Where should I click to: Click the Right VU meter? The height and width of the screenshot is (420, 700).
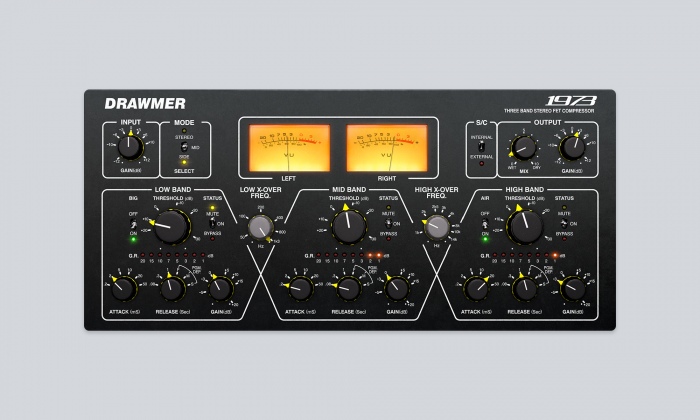[387, 148]
